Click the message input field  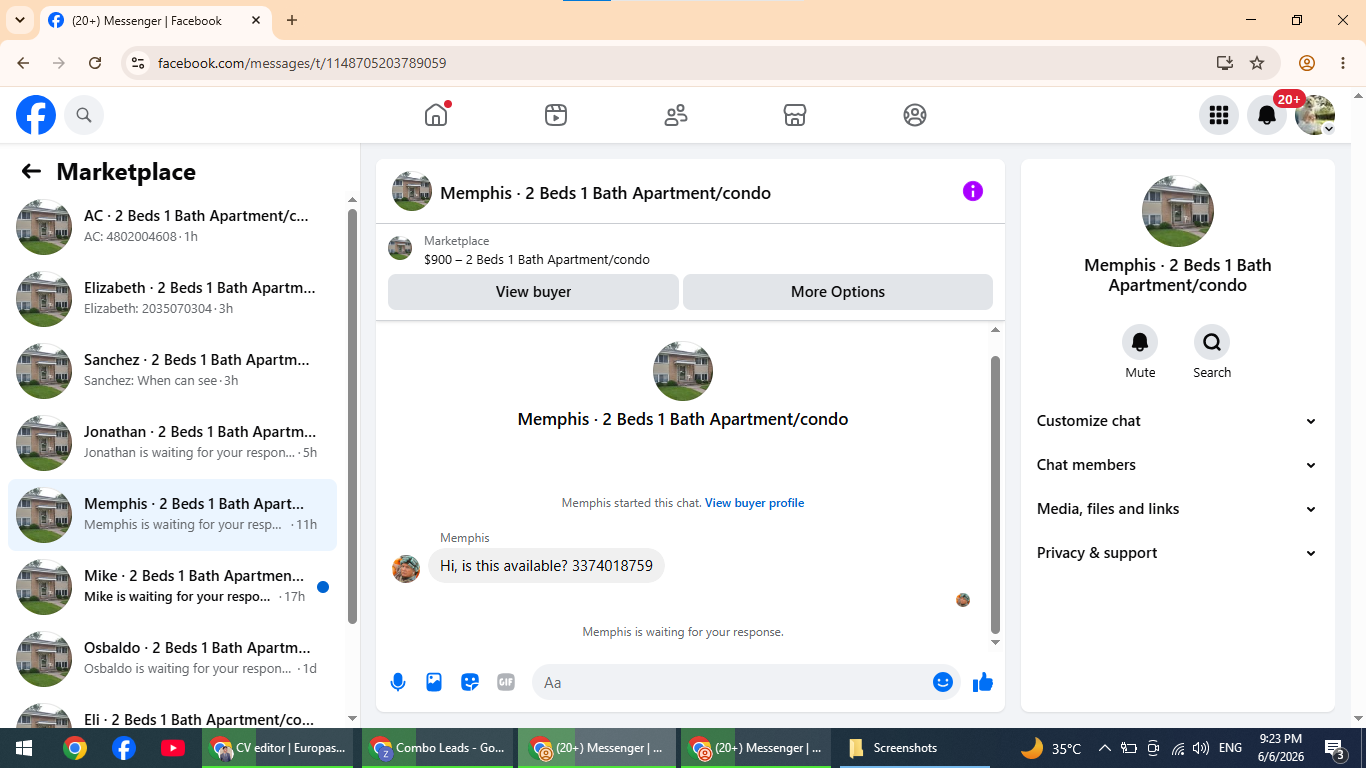pos(732,682)
